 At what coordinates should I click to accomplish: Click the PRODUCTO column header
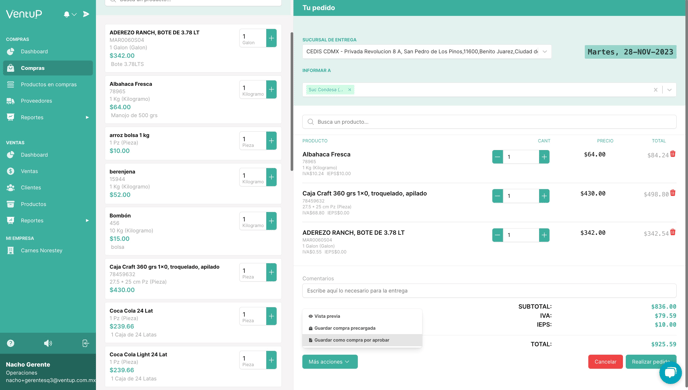315,141
